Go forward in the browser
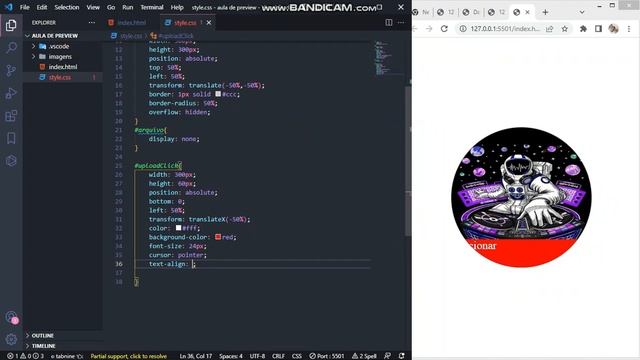This screenshot has height=360, width=640. pos(429,29)
